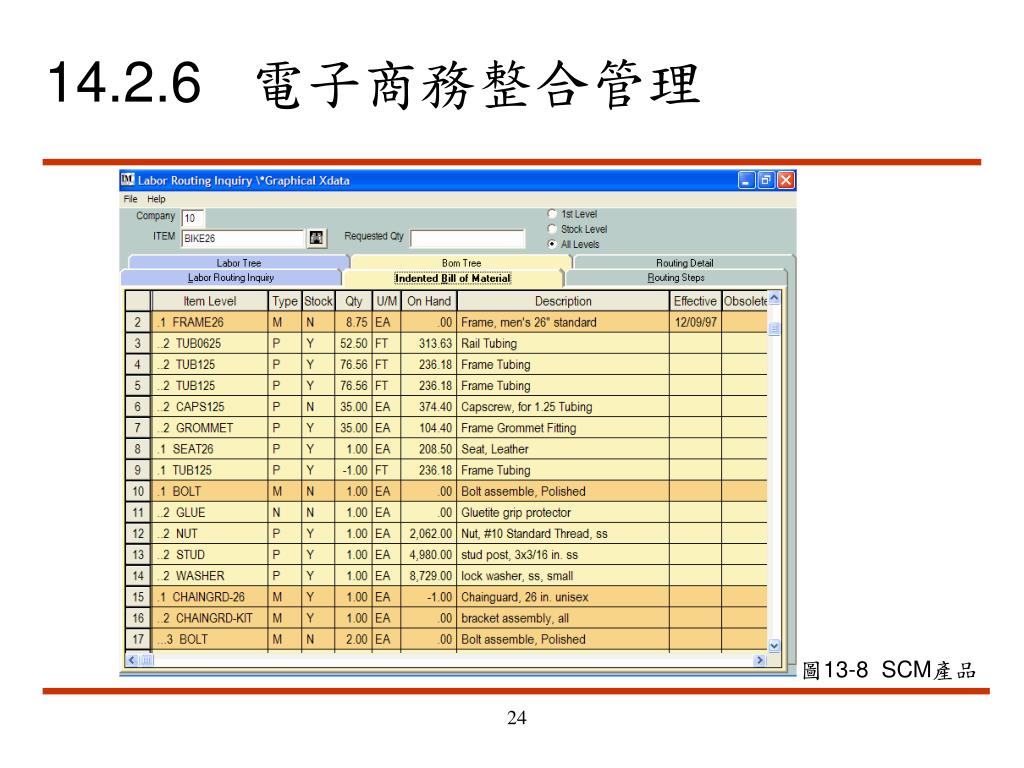
Task: Click the 2,062.00 on hand value
Action: (428, 534)
